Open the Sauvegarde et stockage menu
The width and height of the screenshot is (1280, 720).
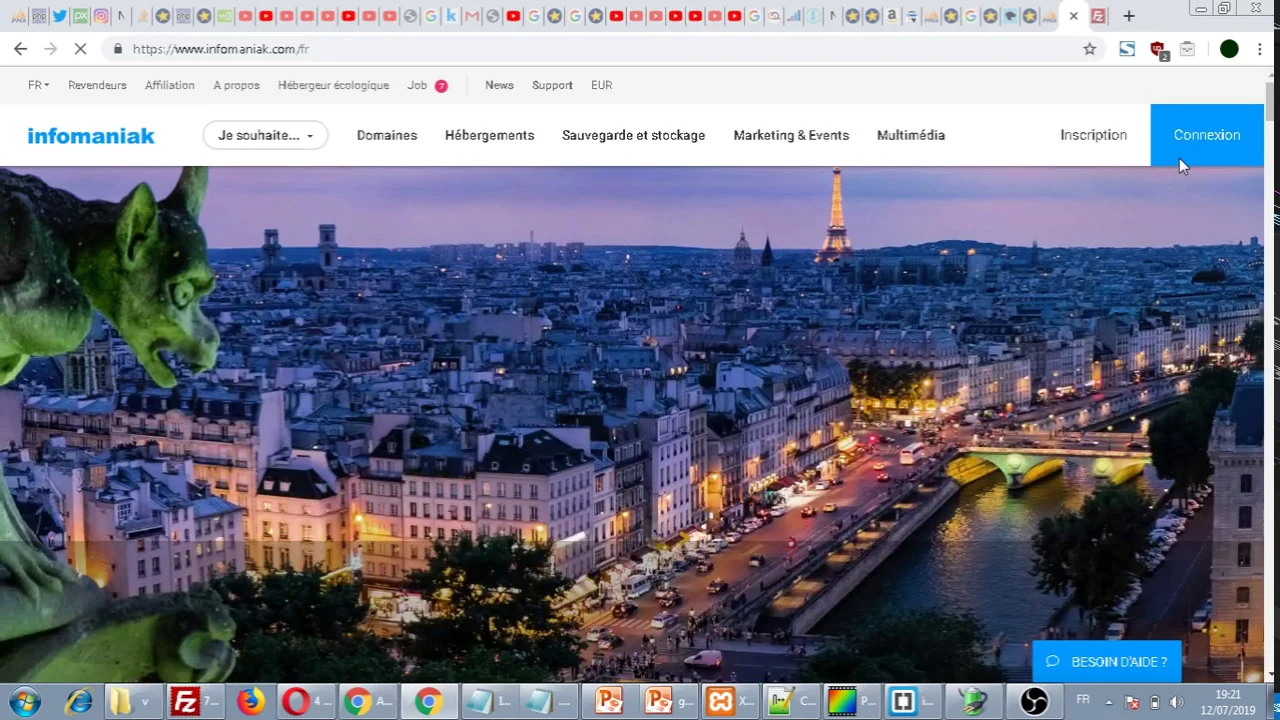633,135
